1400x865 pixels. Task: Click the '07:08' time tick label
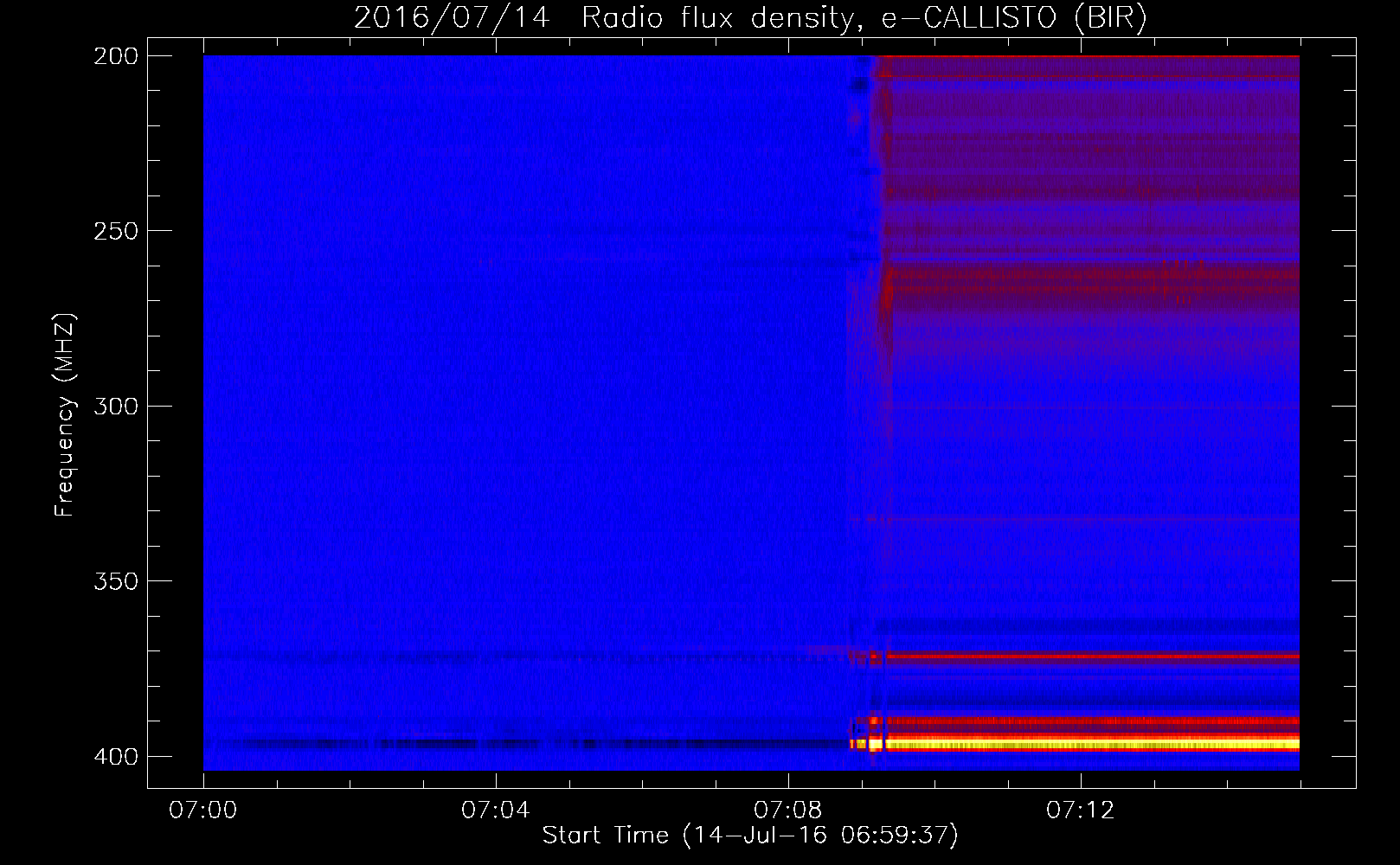[x=788, y=811]
